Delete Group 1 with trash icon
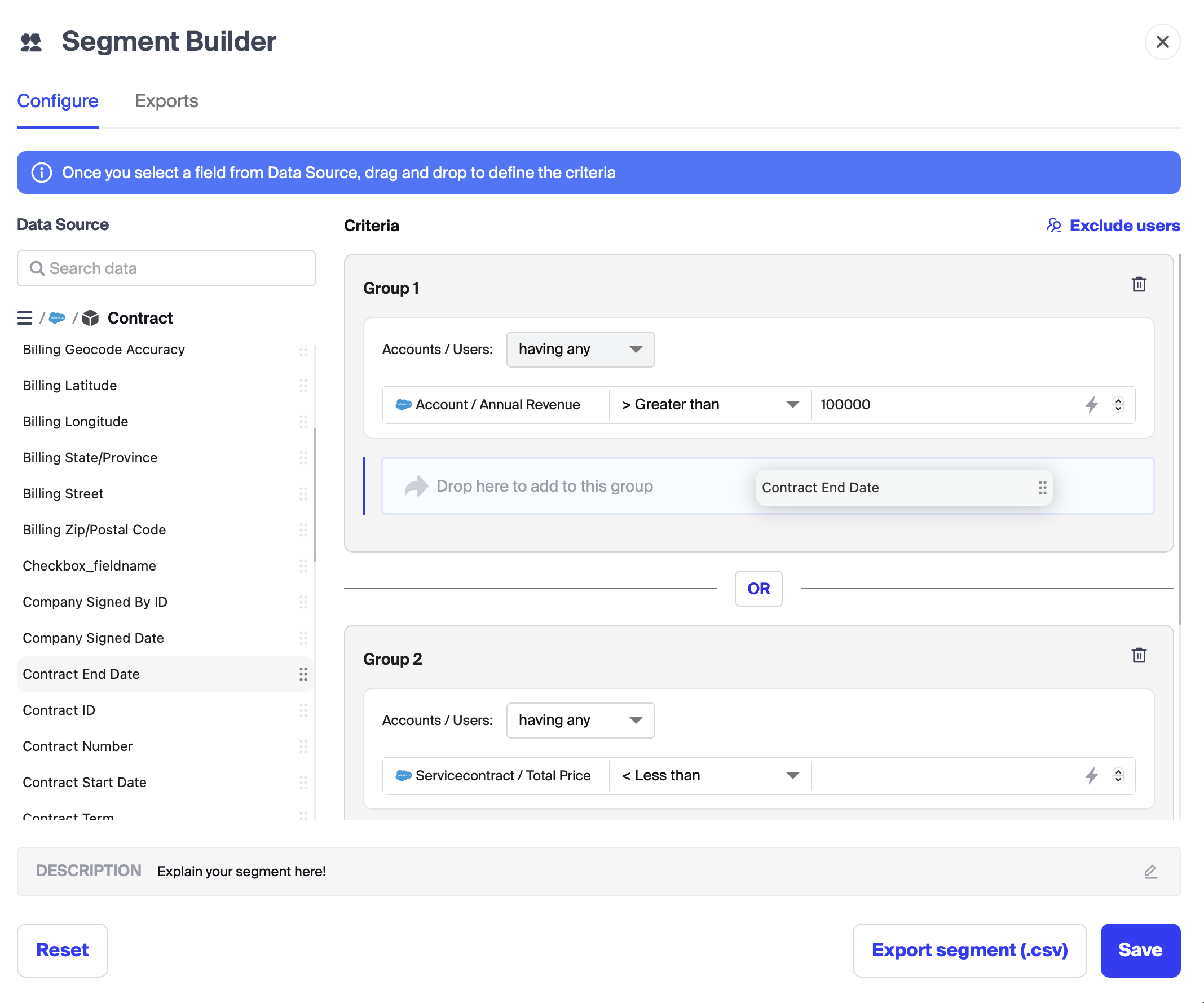Viewport: 1204px width, 1003px height. (x=1139, y=284)
